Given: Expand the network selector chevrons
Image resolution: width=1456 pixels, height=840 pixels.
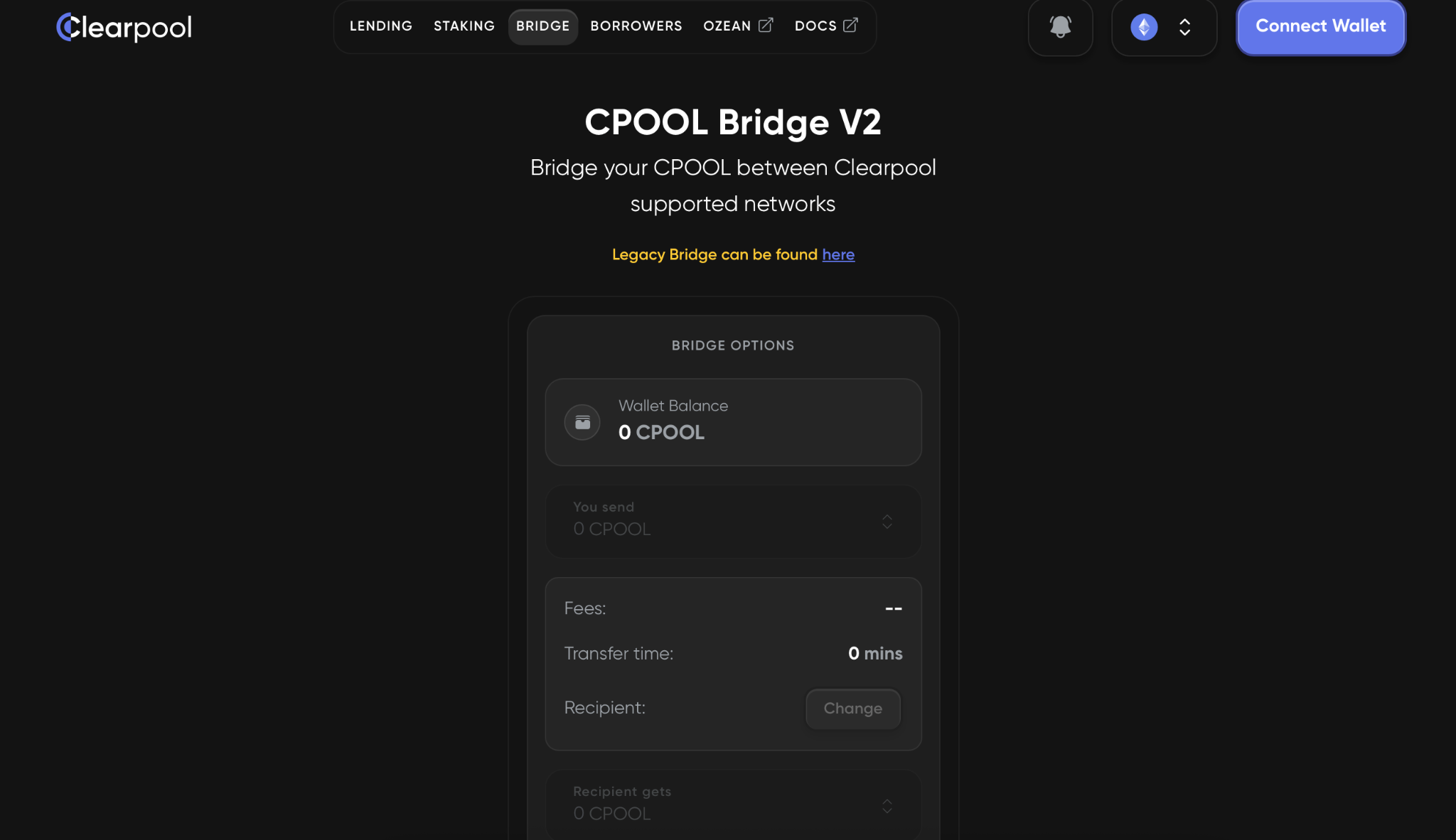Looking at the screenshot, I should coord(1184,27).
